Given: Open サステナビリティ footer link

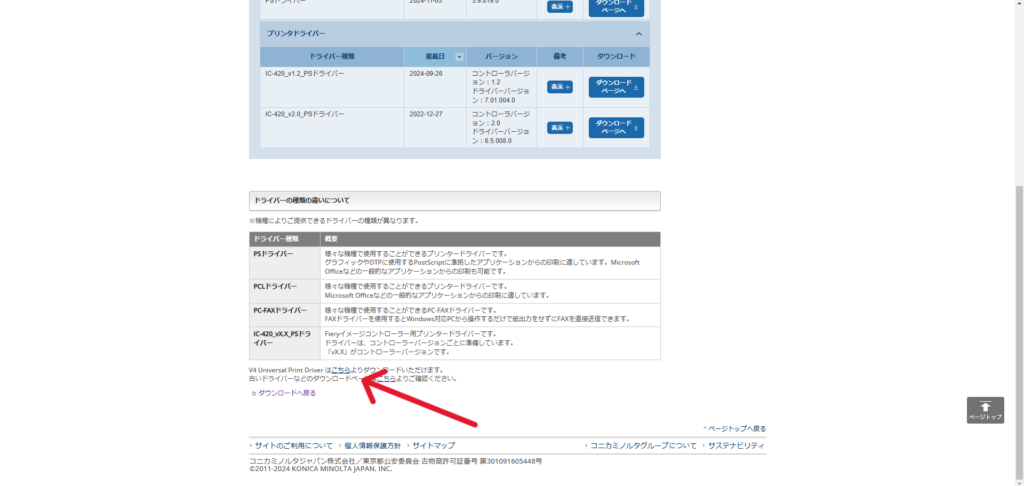Looking at the screenshot, I should pos(736,445).
